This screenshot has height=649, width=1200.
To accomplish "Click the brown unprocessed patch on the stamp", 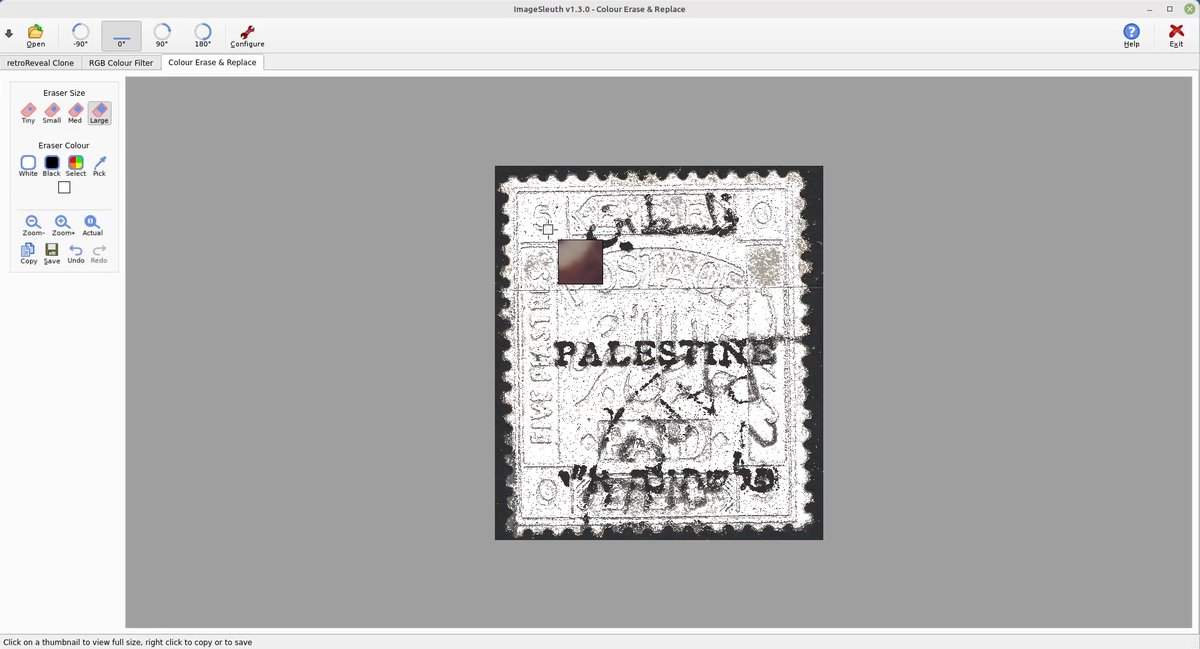I will 580,262.
